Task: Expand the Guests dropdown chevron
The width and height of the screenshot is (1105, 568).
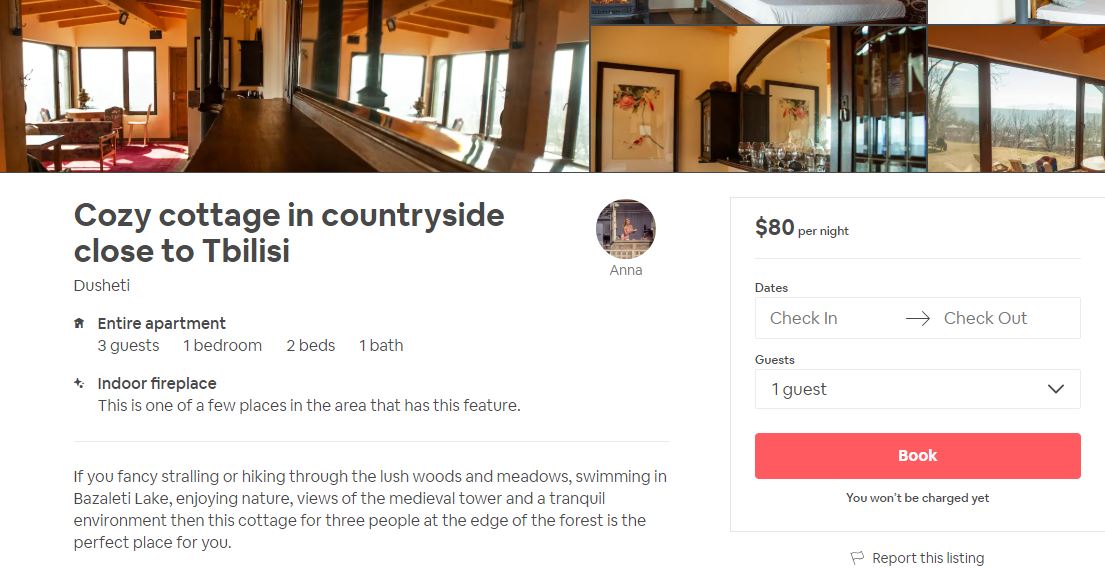Action: click(1055, 389)
